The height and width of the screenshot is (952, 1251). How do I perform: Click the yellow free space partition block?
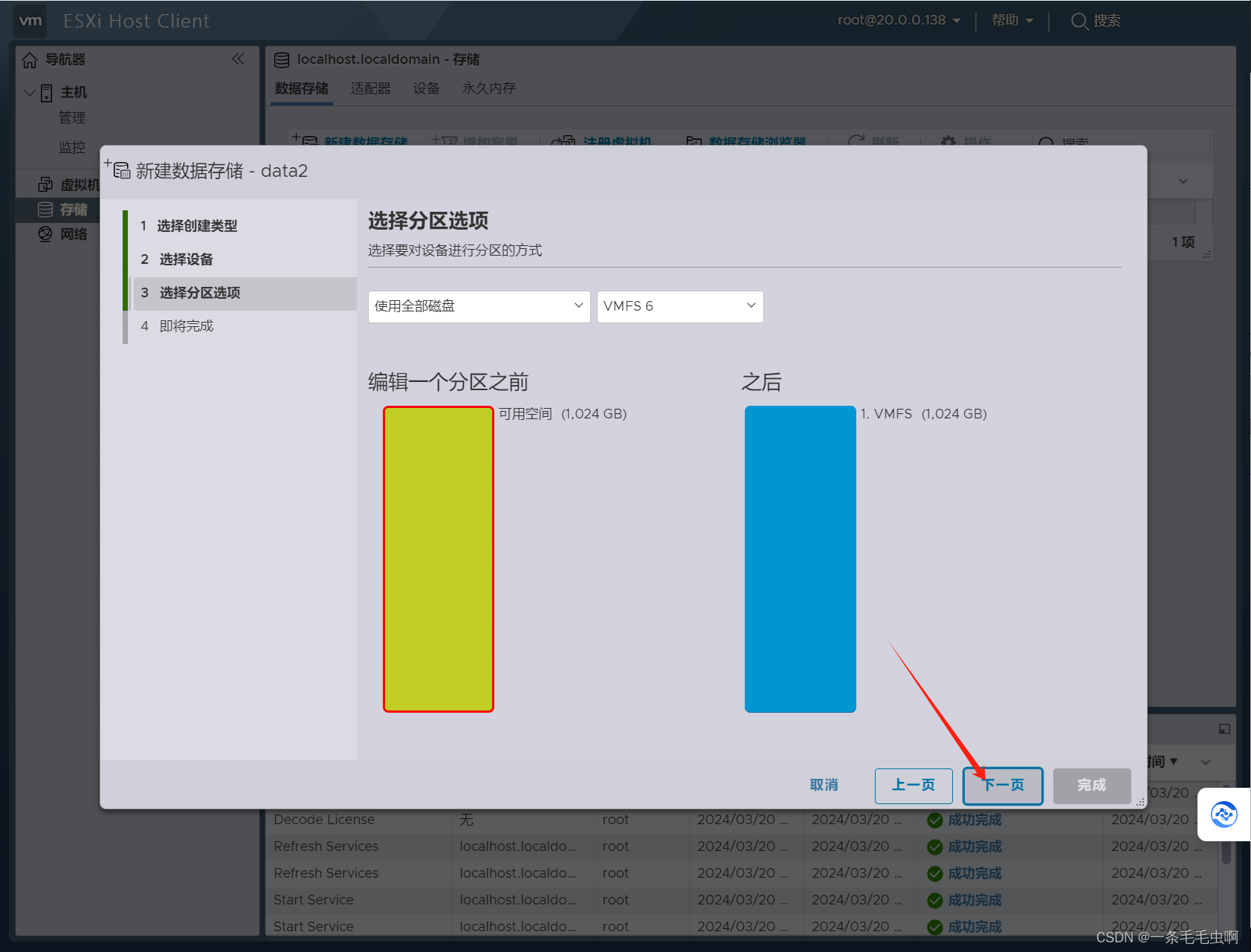tap(439, 559)
